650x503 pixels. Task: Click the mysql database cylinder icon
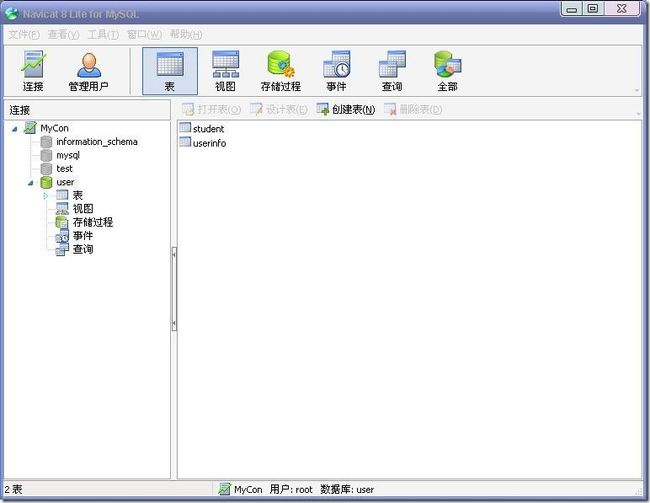[x=46, y=156]
